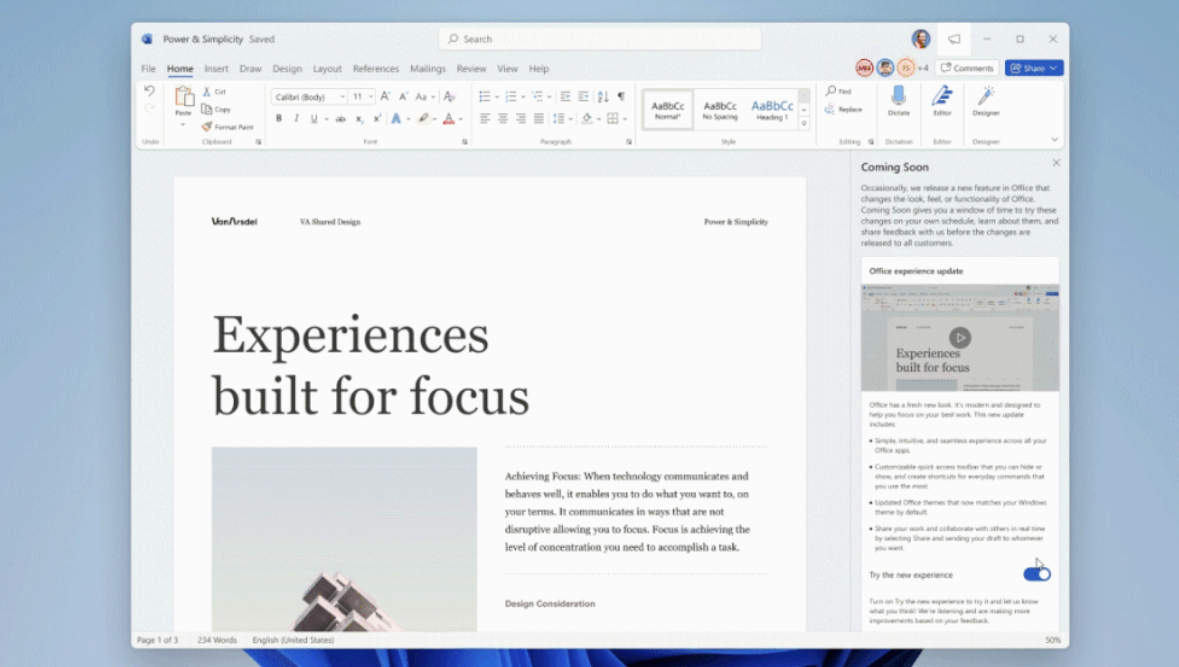Apply paragraph shading fill color

587,118
